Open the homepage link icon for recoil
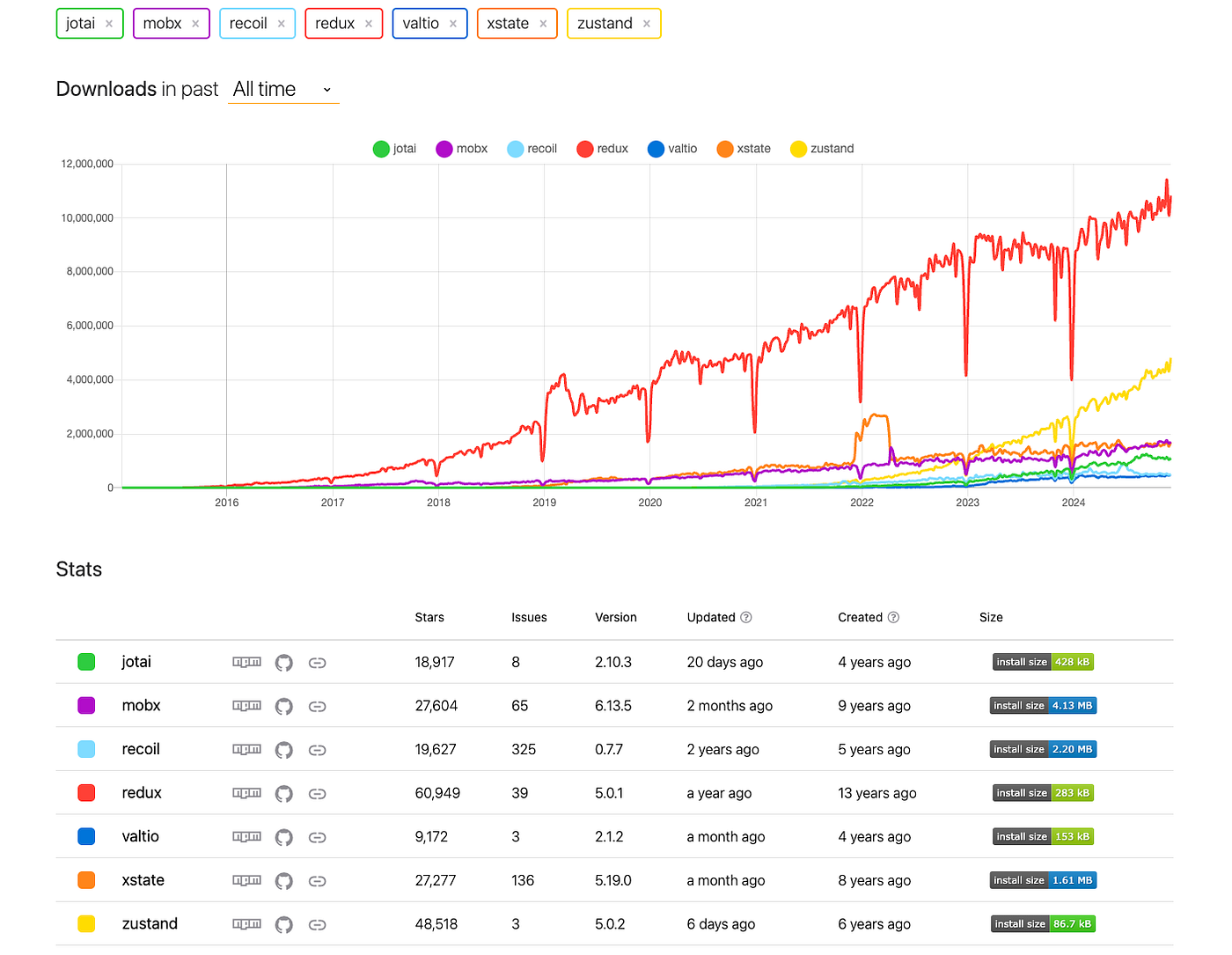 point(318,750)
